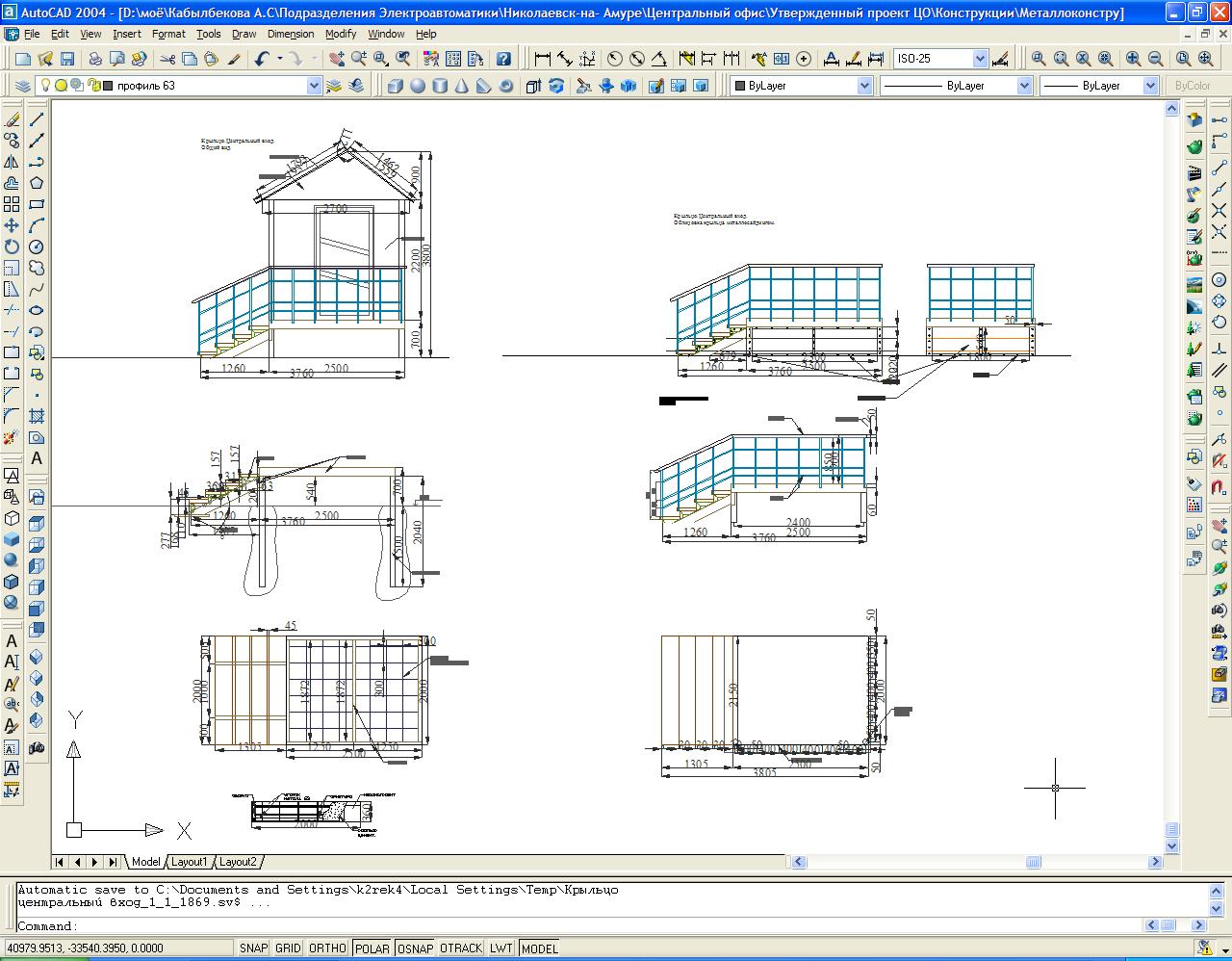Viewport: 1232px width, 961px height.
Task: Open the Dimension menu
Action: 291,34
